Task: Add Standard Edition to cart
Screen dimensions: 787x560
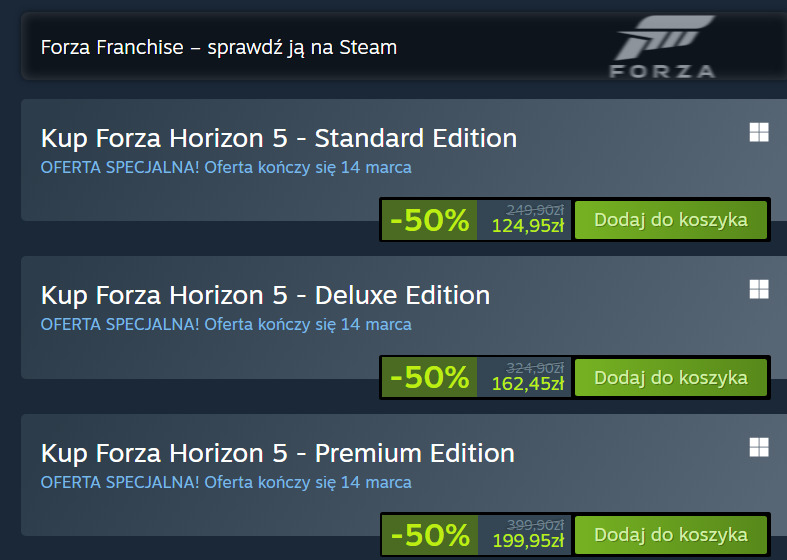Action: point(670,220)
